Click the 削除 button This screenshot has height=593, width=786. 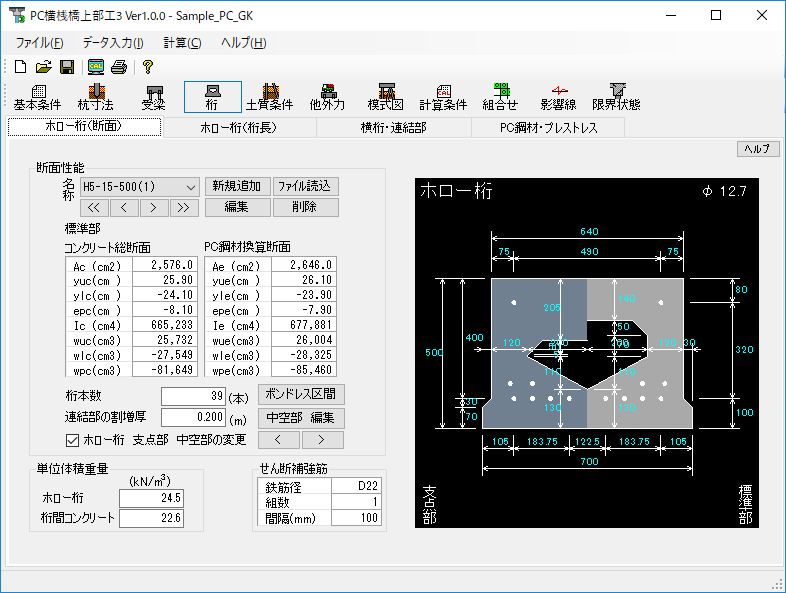305,207
